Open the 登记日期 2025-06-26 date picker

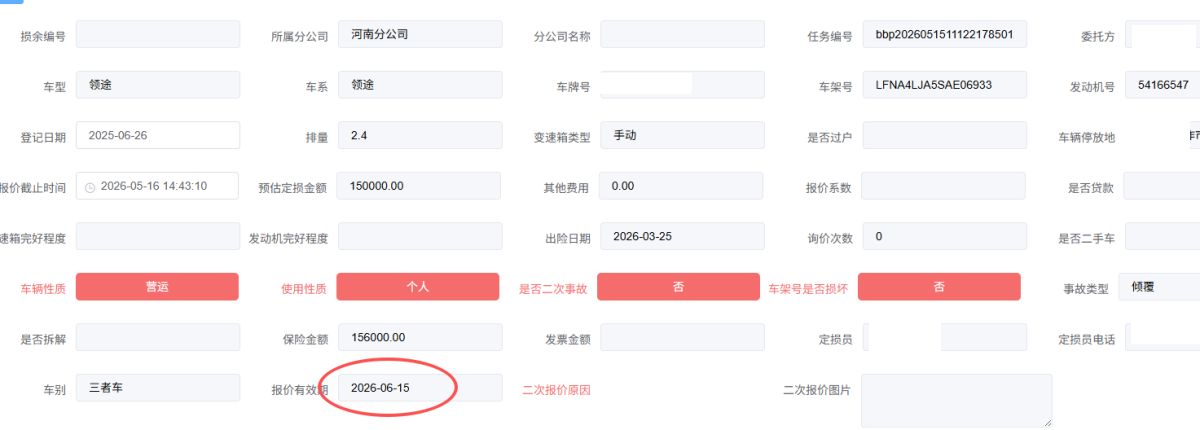tap(158, 135)
